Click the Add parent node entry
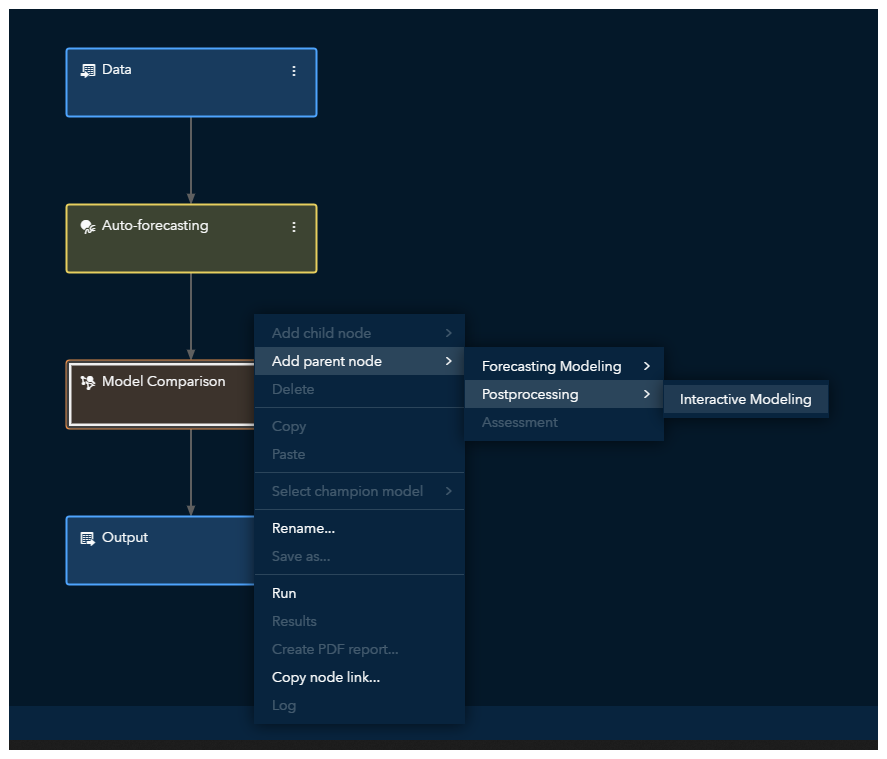The height and width of the screenshot is (759, 887). (327, 361)
